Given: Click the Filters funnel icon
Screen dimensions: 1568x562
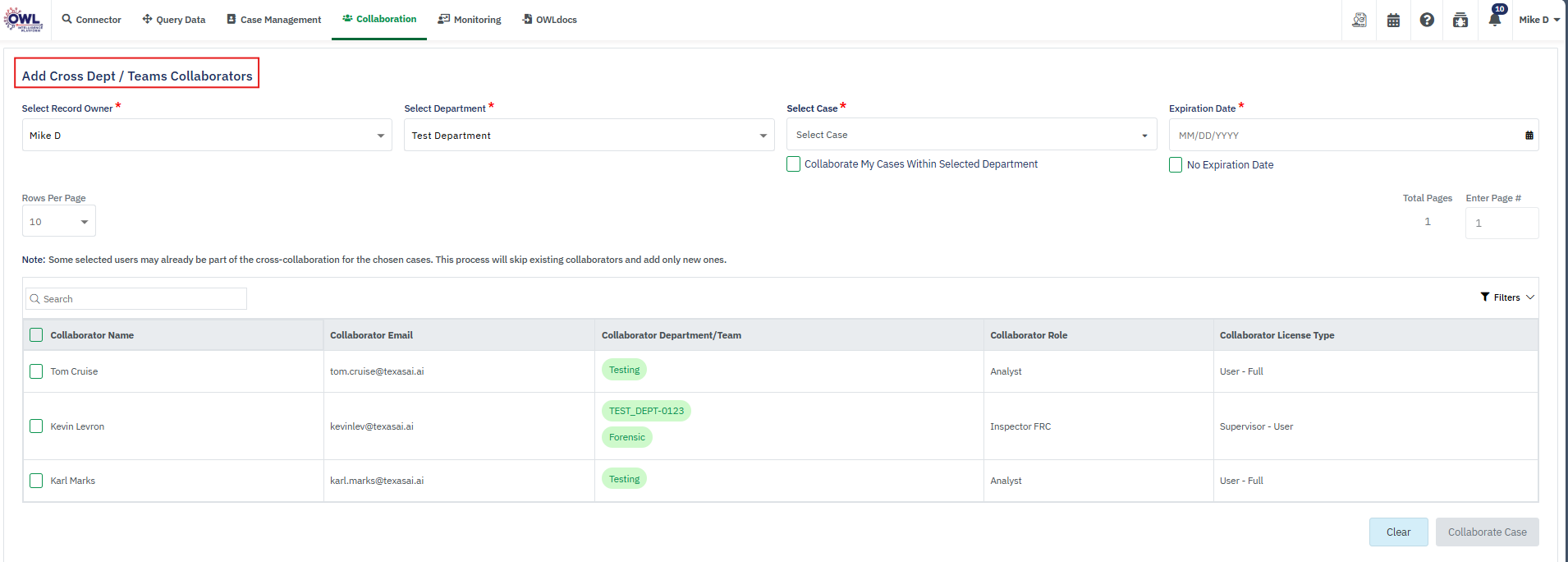Looking at the screenshot, I should [1485, 297].
